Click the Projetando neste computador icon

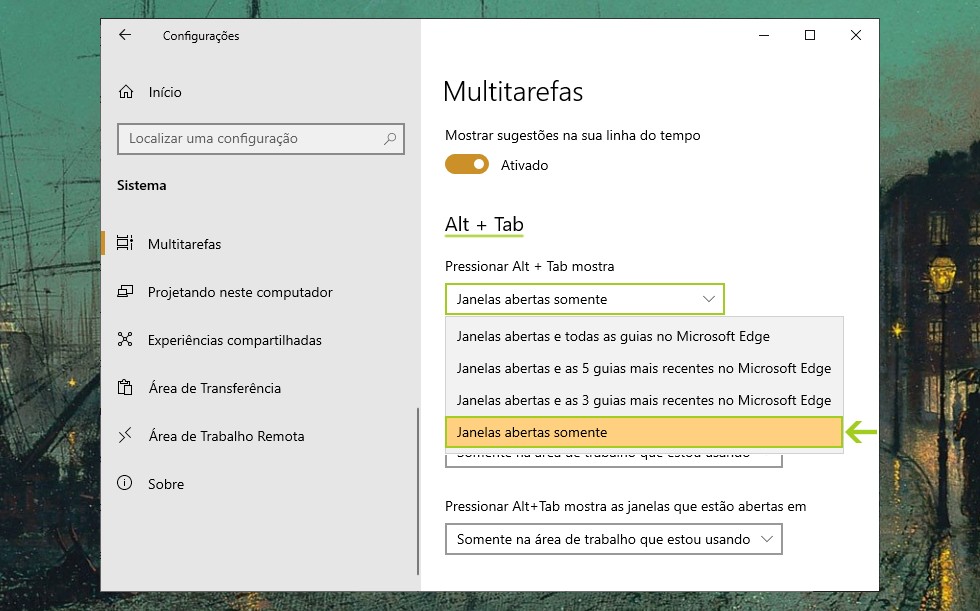(x=125, y=292)
